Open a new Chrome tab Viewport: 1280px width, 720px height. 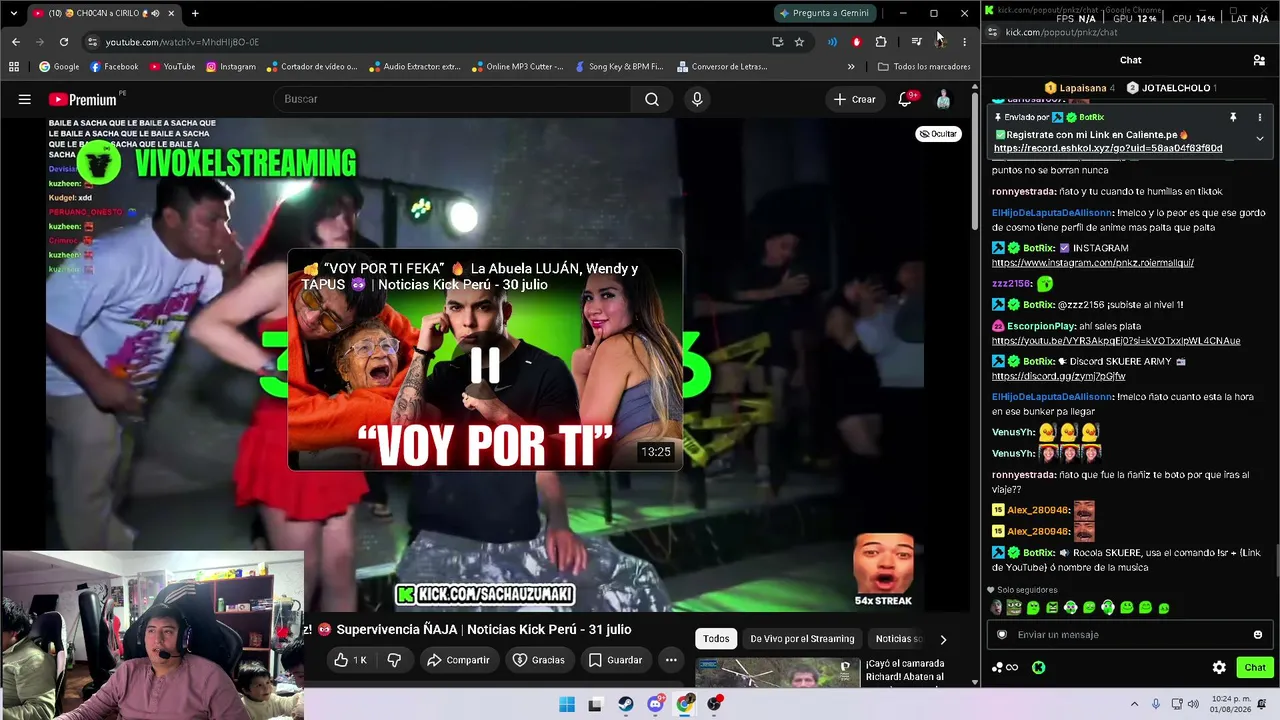click(195, 13)
